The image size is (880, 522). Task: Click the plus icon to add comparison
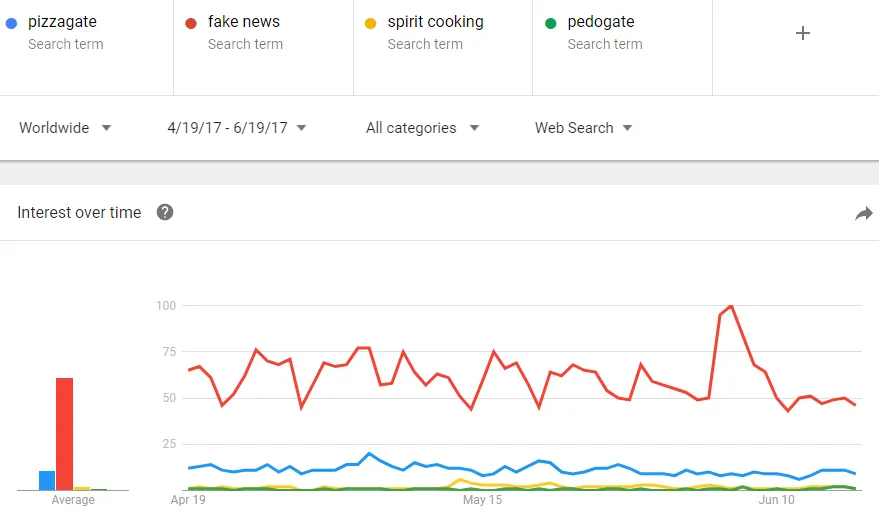[803, 33]
